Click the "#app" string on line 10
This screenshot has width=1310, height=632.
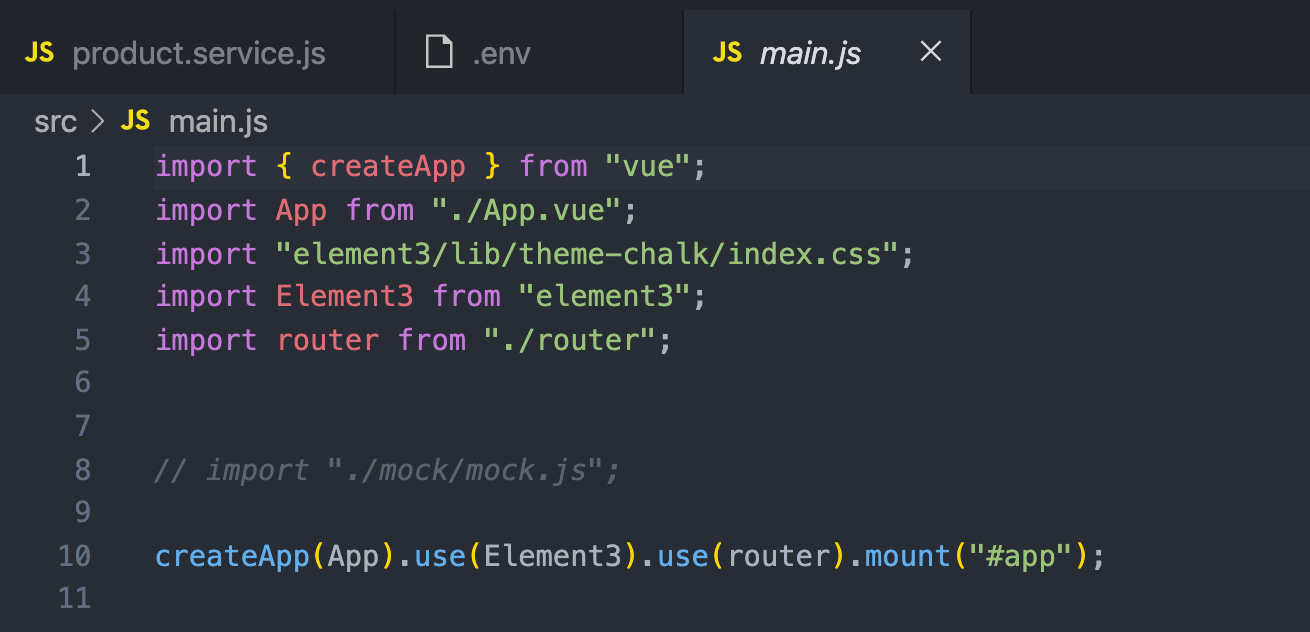(1019, 555)
